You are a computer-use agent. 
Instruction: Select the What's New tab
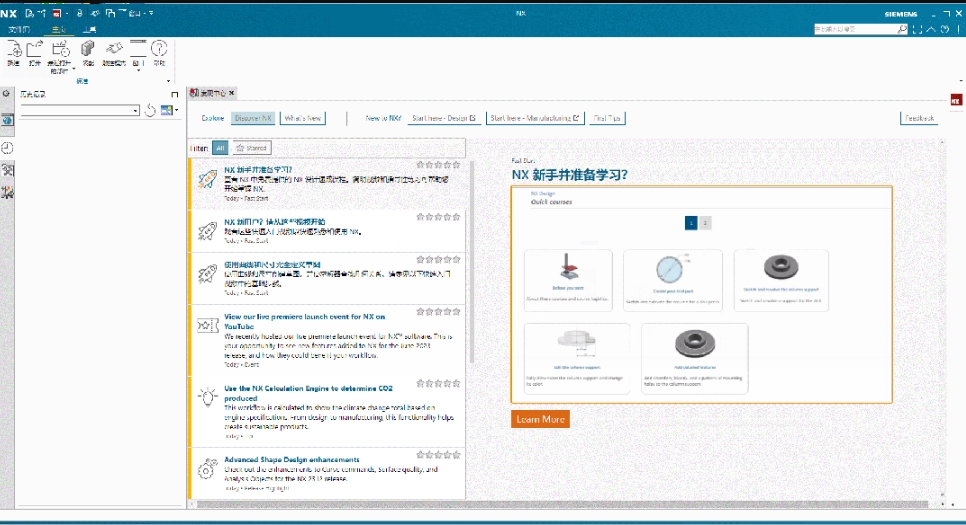click(302, 118)
